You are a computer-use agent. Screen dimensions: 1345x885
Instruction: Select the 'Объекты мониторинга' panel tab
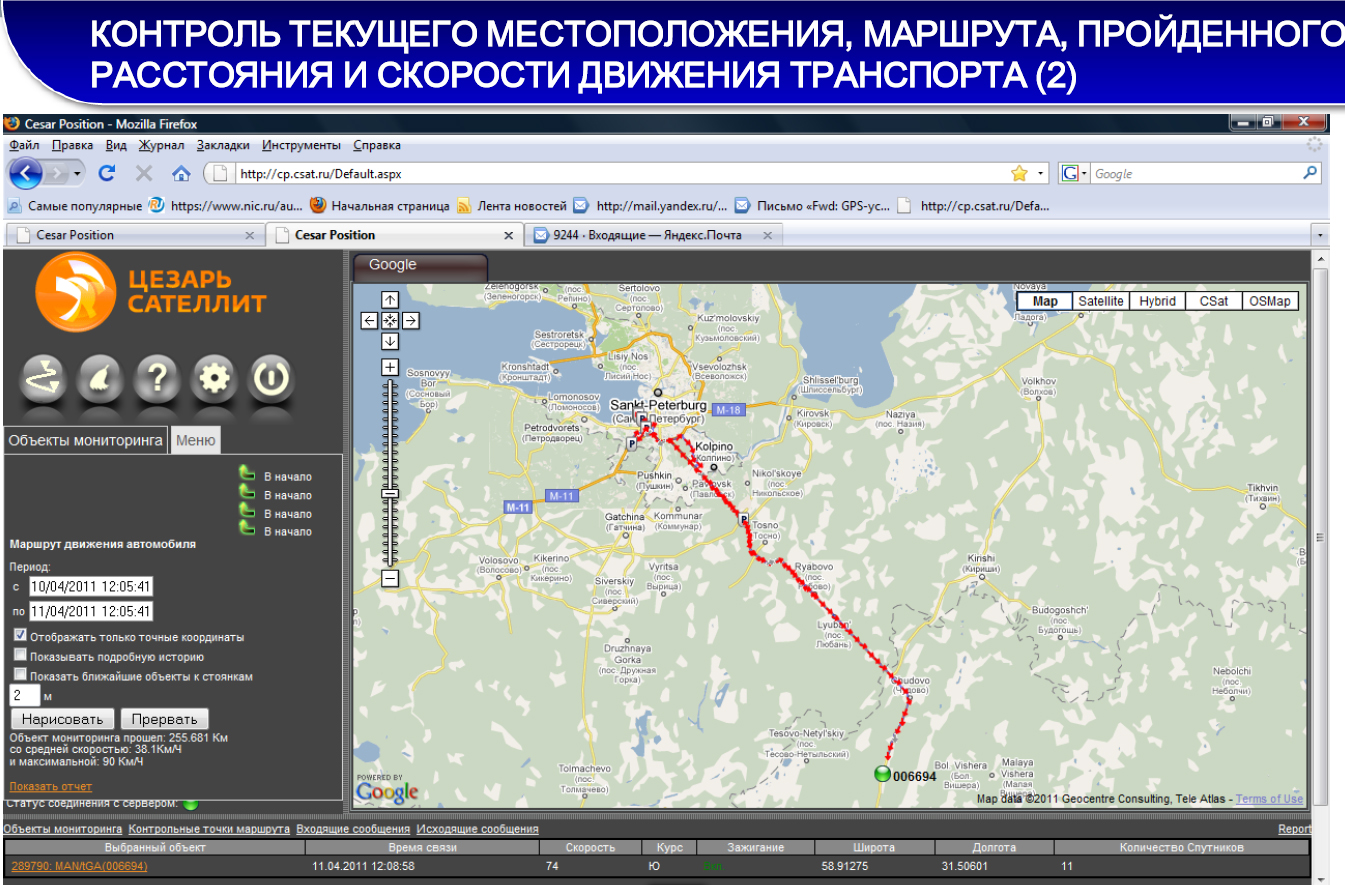coord(85,440)
